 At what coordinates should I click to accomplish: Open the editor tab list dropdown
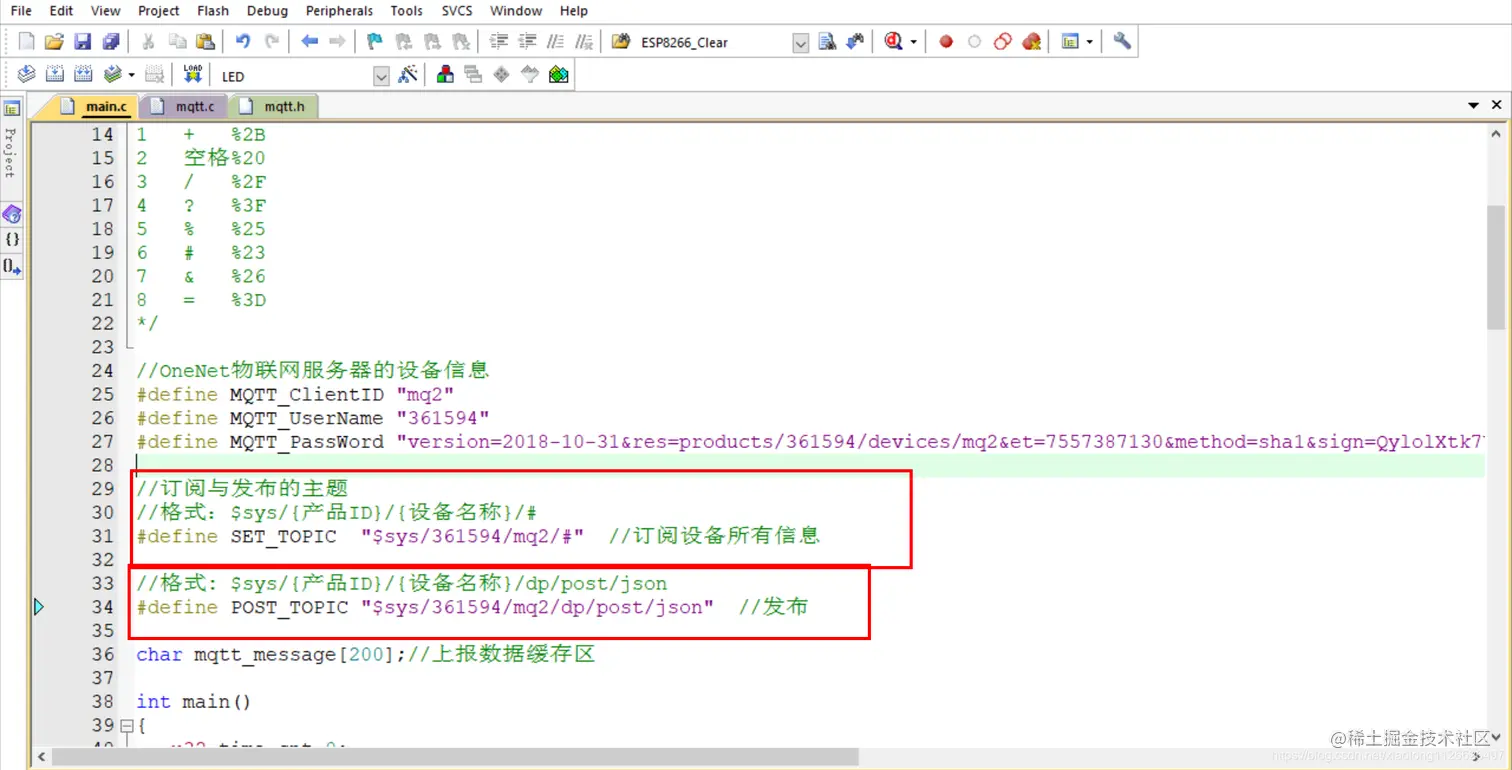(1473, 106)
